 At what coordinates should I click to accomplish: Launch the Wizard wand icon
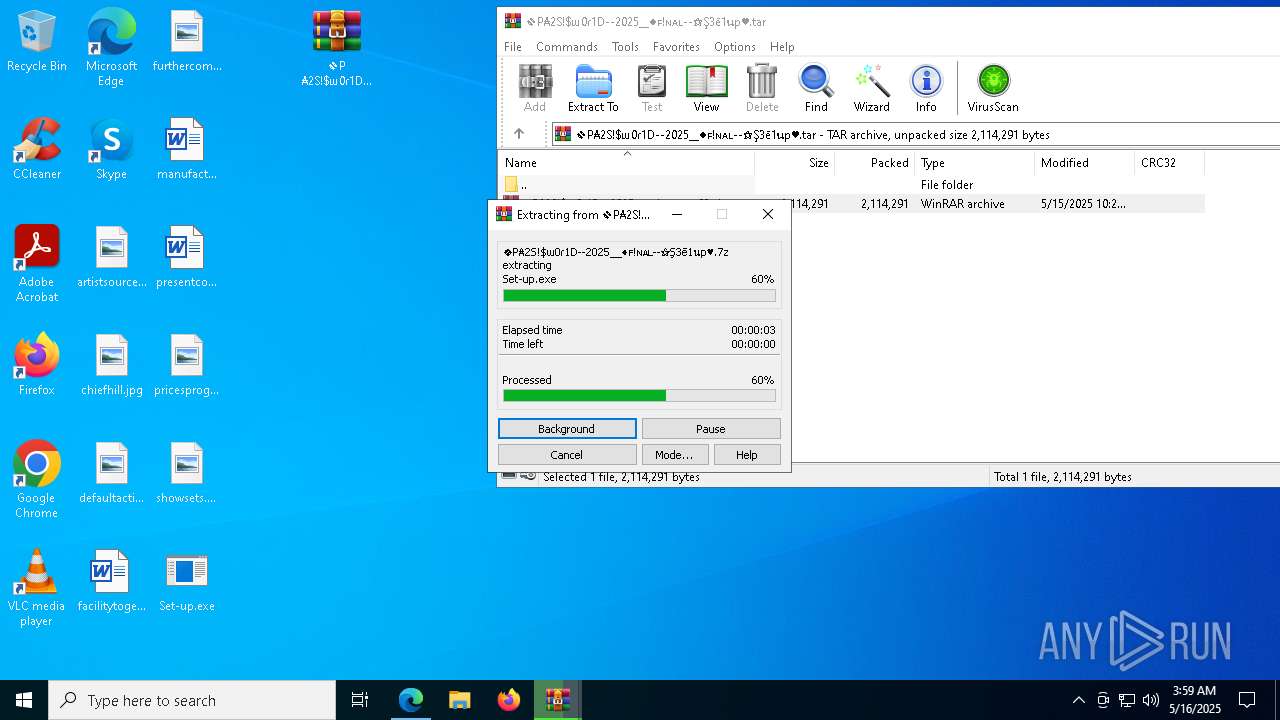[871, 89]
